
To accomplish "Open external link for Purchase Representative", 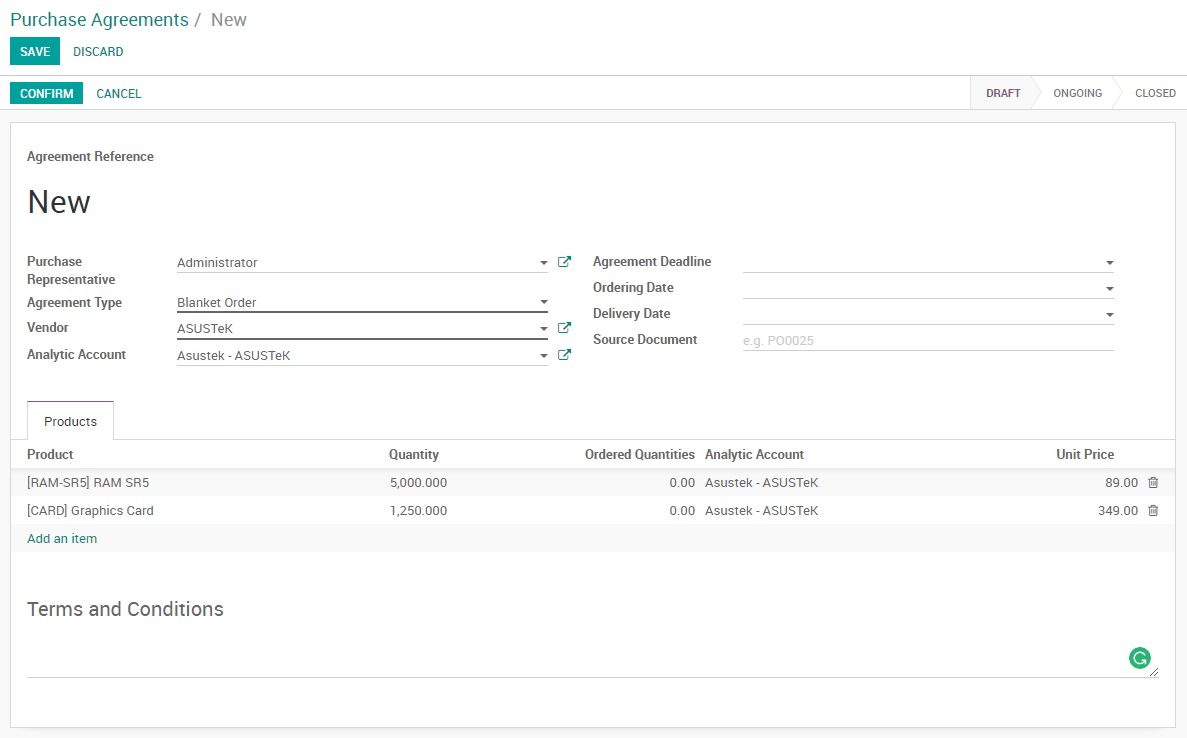I will (564, 262).
